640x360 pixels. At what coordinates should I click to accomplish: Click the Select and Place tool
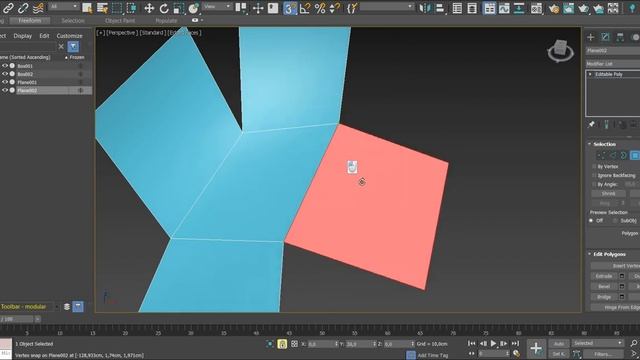(193, 8)
